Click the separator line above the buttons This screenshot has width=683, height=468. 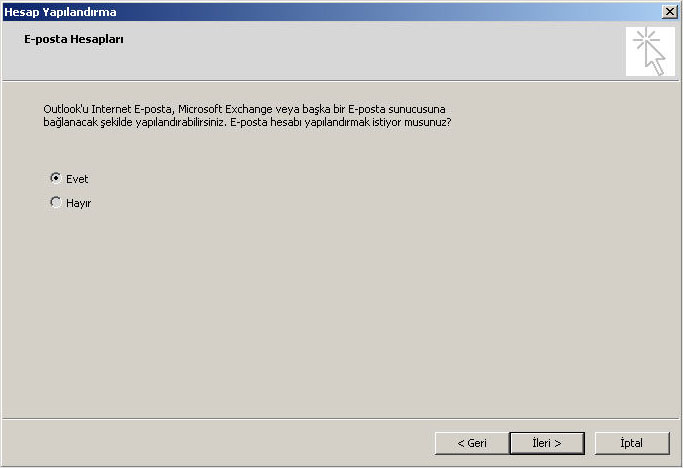click(341, 419)
